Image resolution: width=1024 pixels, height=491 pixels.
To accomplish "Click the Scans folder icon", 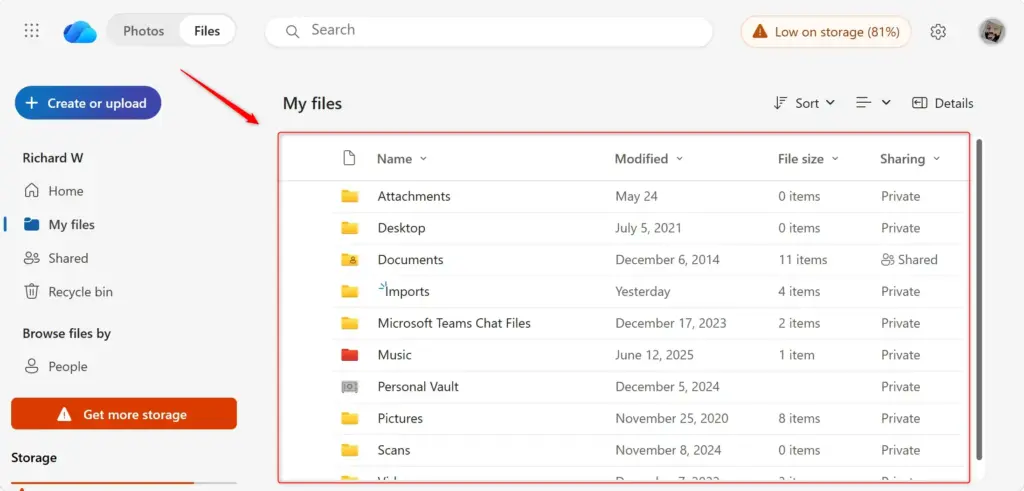I will [x=350, y=450].
